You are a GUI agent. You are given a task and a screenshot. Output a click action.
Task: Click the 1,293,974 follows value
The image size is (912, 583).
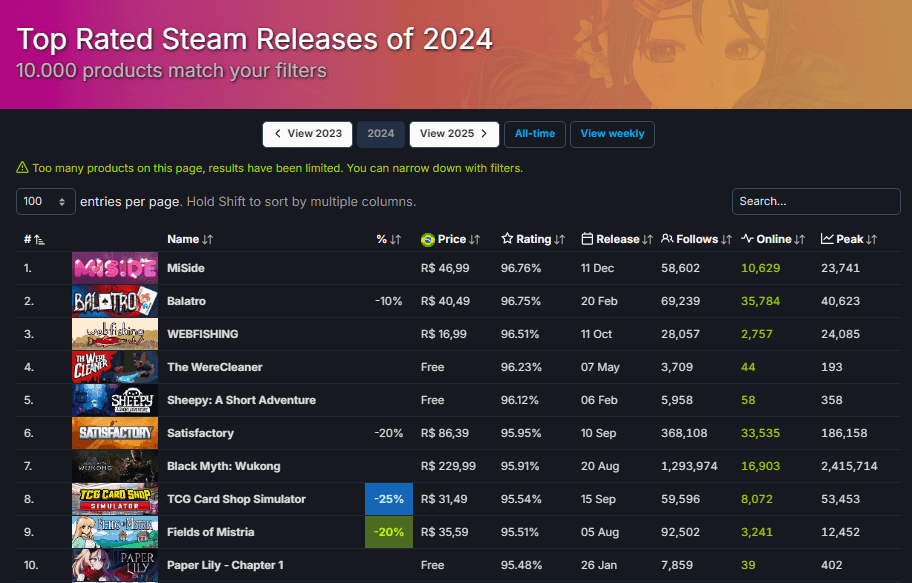click(x=689, y=466)
